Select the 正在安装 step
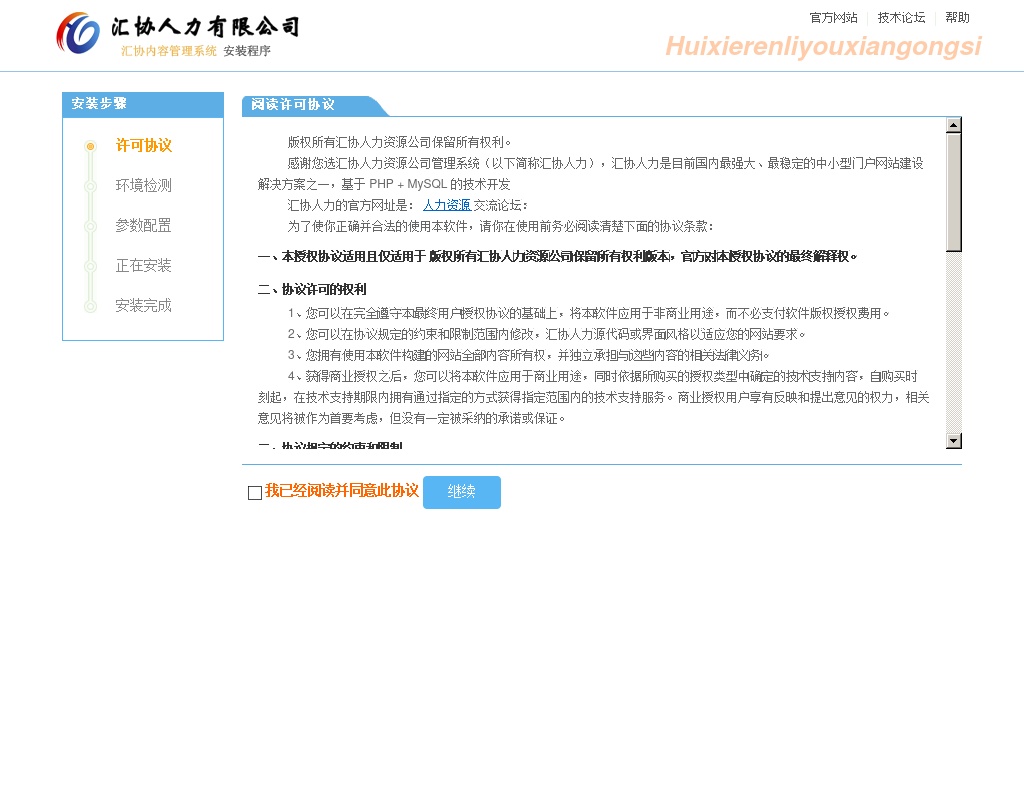This screenshot has height=800, width=1024. pyautogui.click(x=143, y=266)
